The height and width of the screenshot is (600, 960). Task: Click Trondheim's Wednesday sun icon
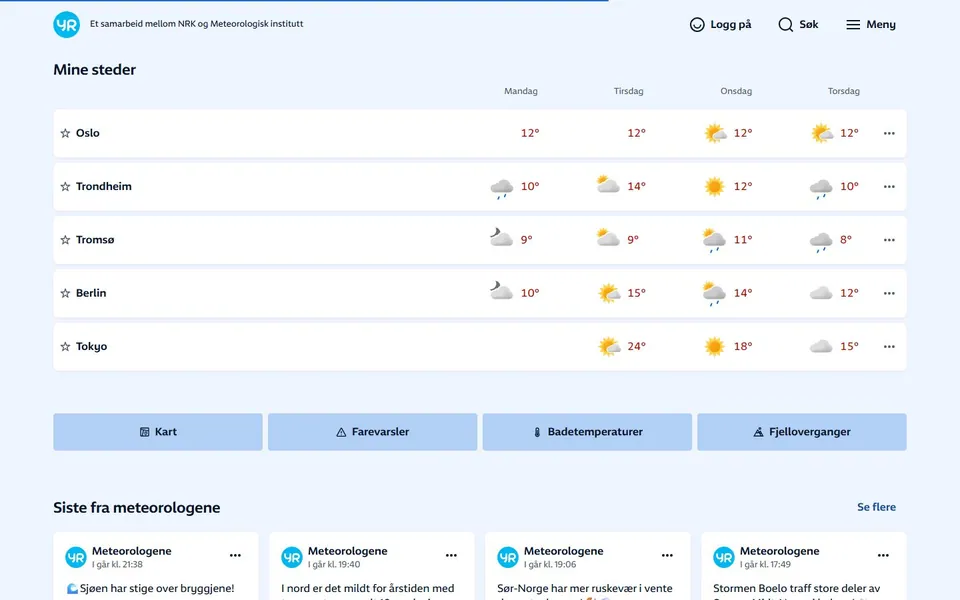pos(714,186)
